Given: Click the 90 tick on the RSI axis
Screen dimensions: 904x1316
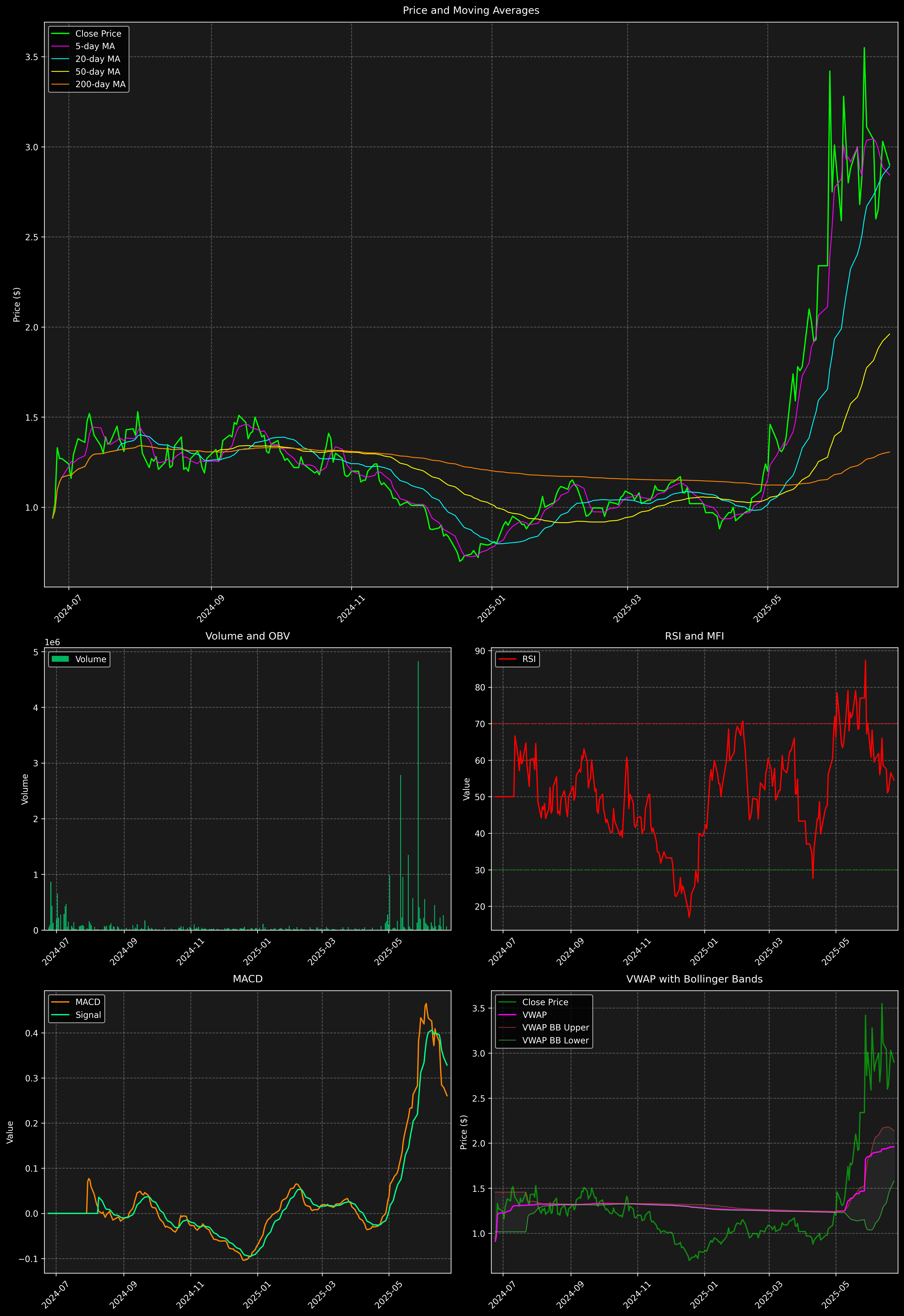Looking at the screenshot, I should 480,651.
